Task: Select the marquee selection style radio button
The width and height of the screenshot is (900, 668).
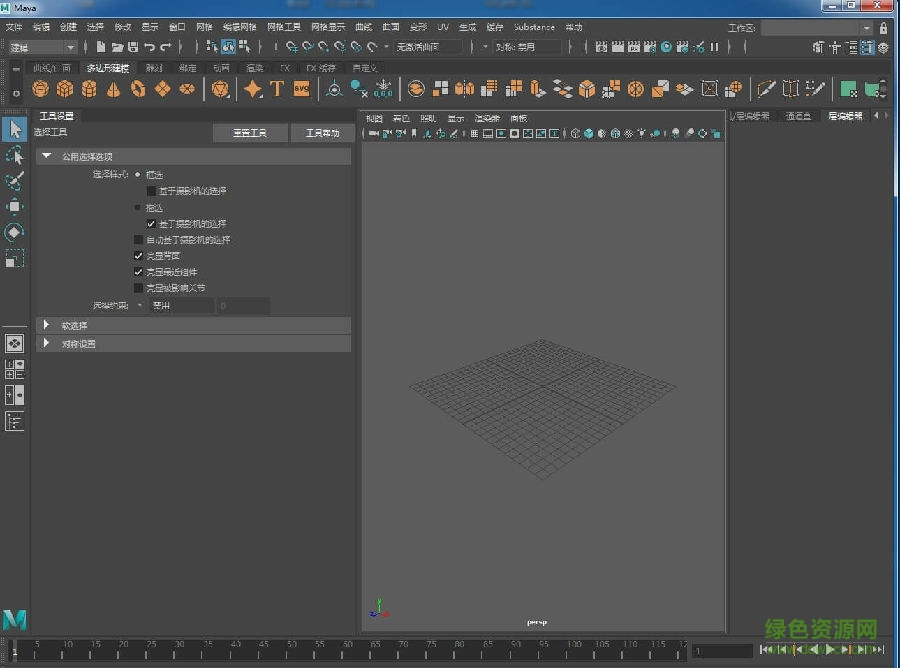Action: click(x=137, y=173)
